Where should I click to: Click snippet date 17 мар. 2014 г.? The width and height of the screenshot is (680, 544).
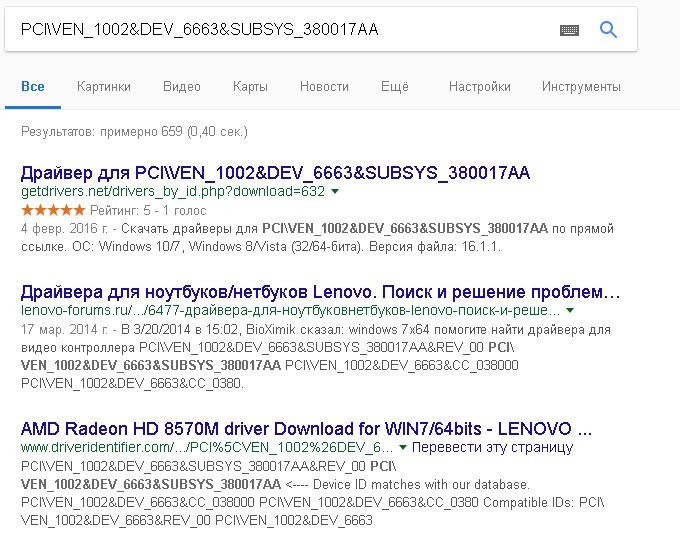pos(65,330)
